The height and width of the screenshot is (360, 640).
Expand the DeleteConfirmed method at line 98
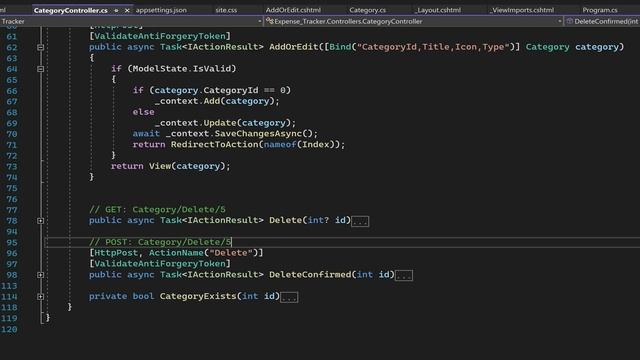click(x=40, y=275)
